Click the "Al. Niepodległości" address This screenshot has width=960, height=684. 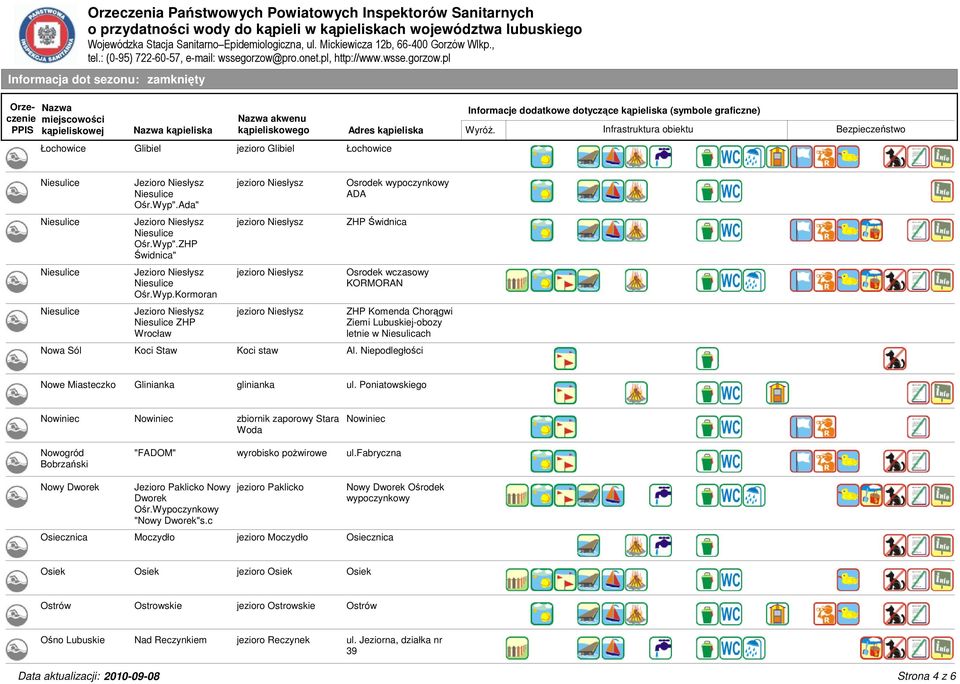384,351
